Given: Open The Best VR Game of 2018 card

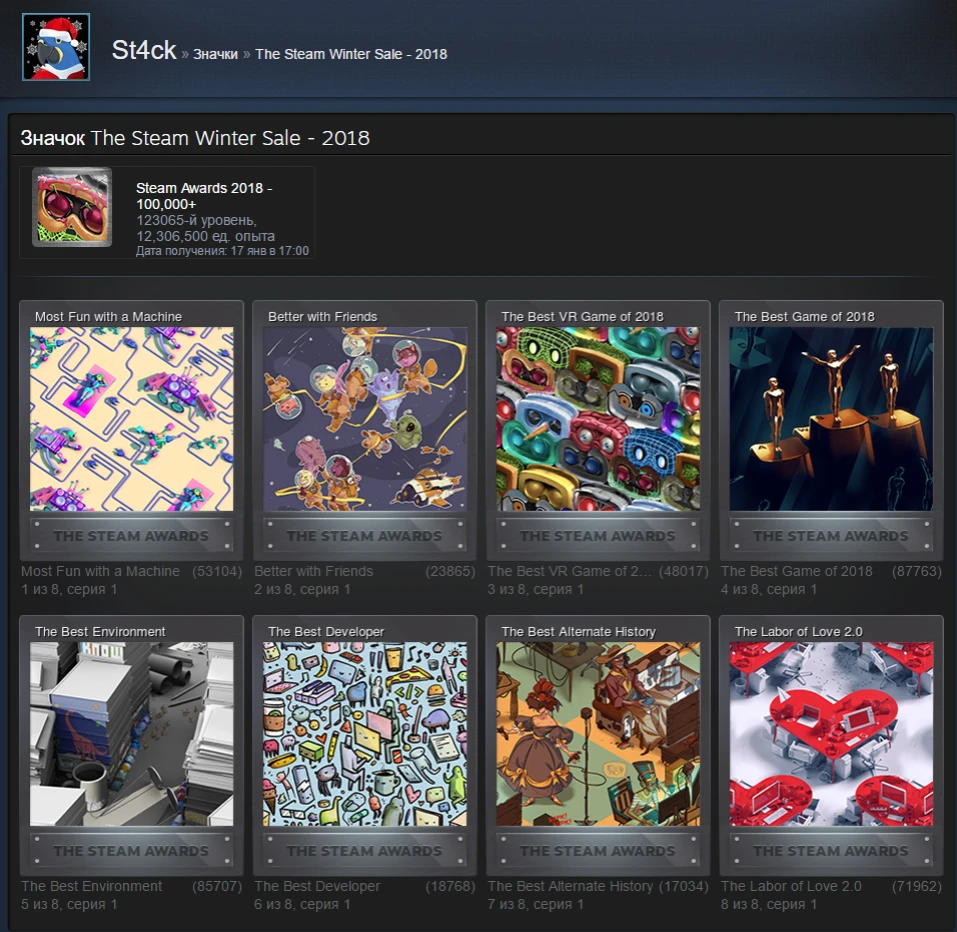Looking at the screenshot, I should [598, 430].
